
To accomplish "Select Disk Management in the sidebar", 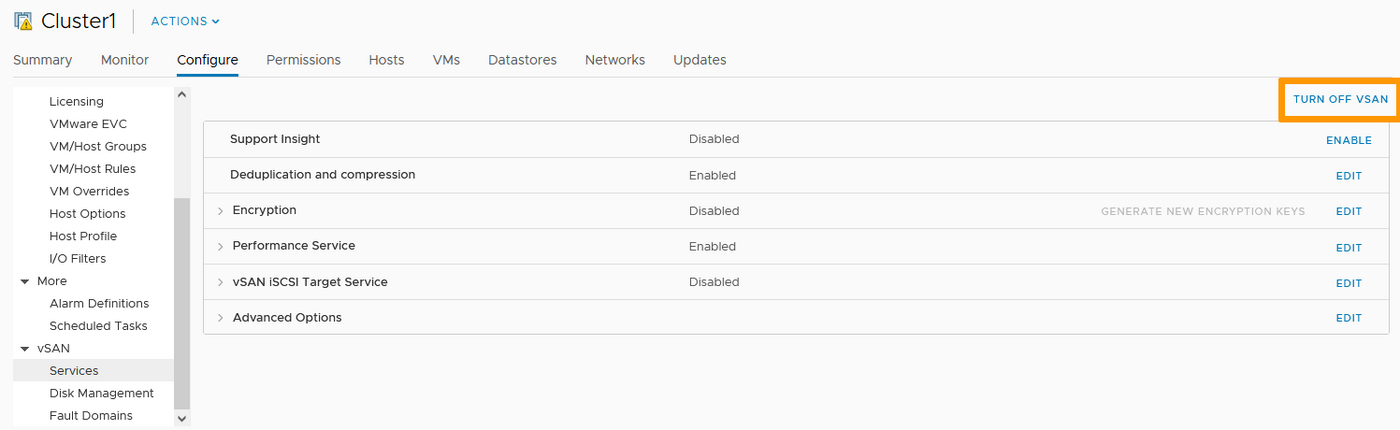I will click(101, 393).
